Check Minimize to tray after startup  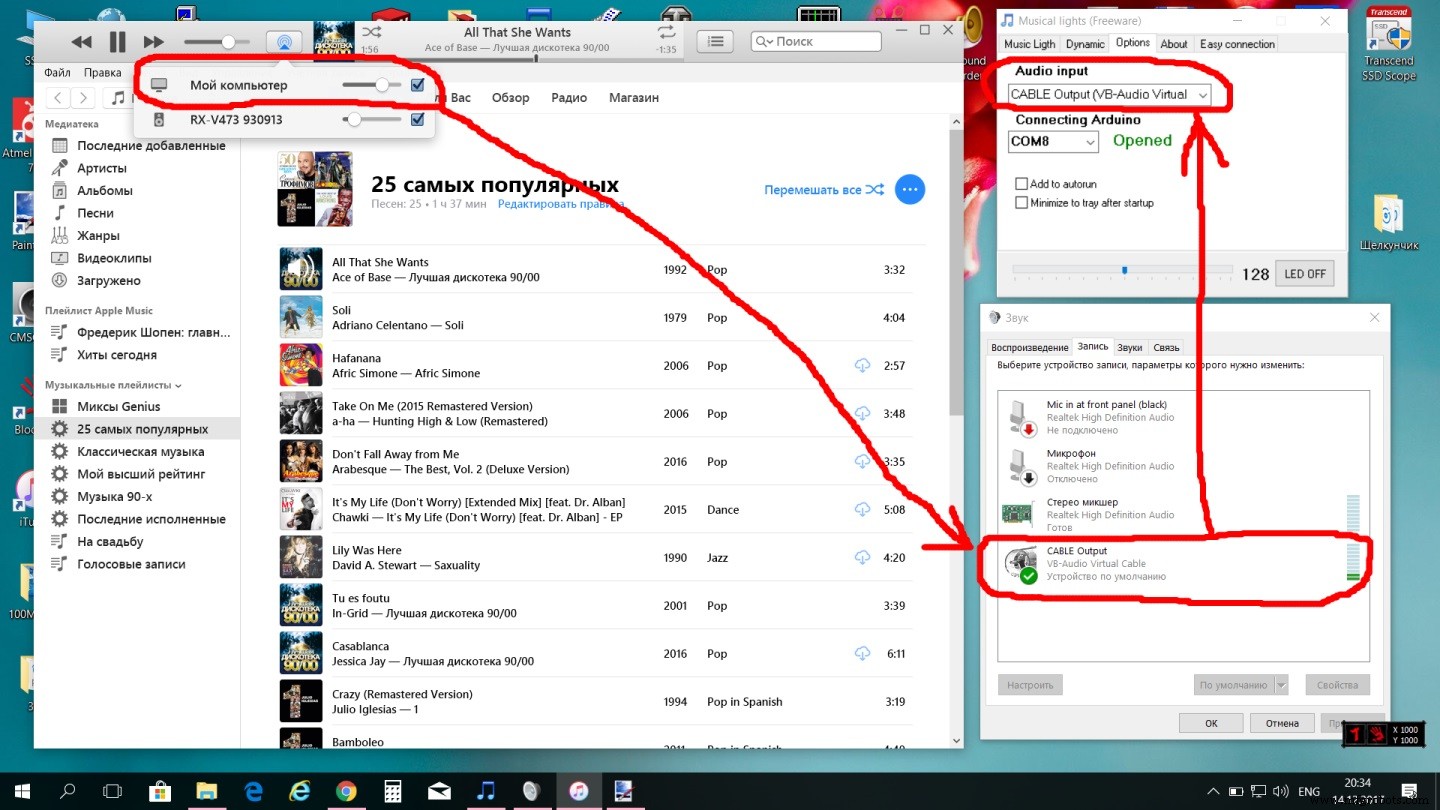point(1021,203)
